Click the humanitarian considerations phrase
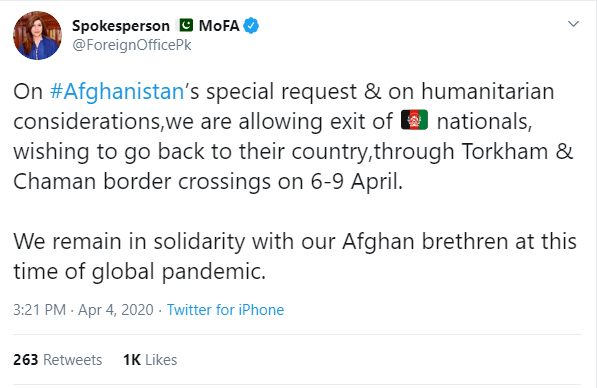 point(284,106)
